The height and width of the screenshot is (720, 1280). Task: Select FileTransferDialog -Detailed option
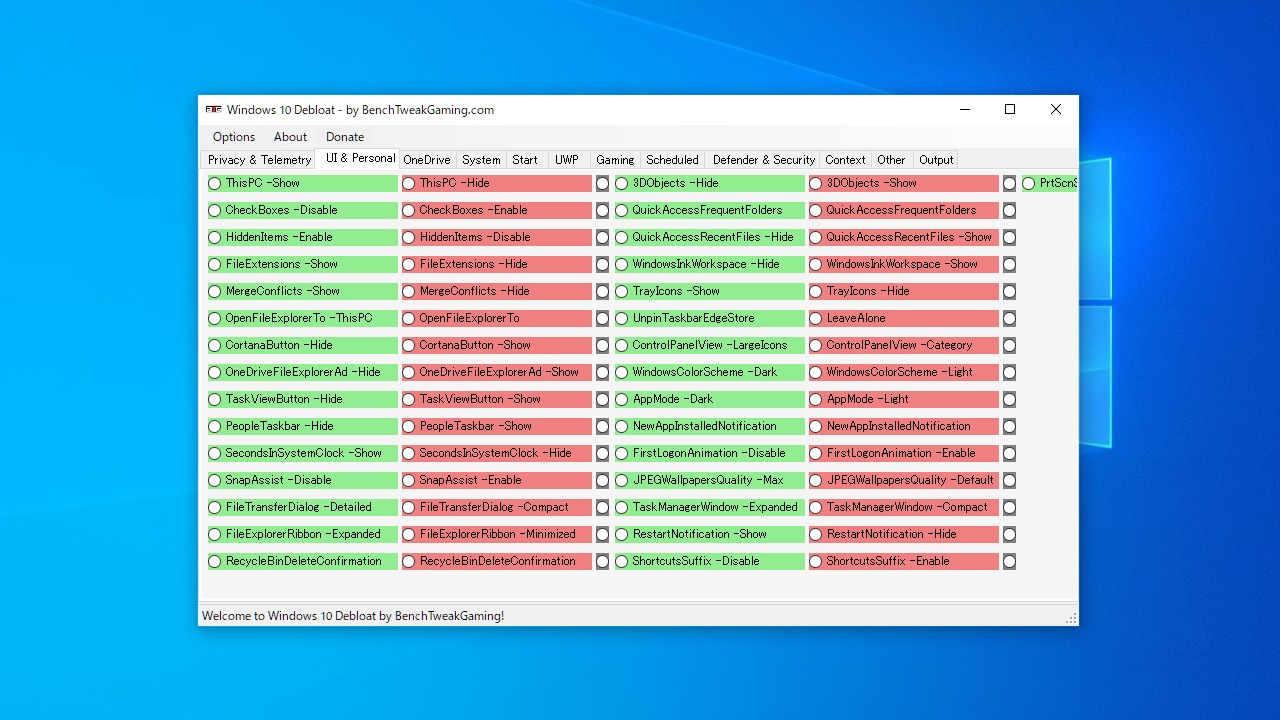click(302, 508)
